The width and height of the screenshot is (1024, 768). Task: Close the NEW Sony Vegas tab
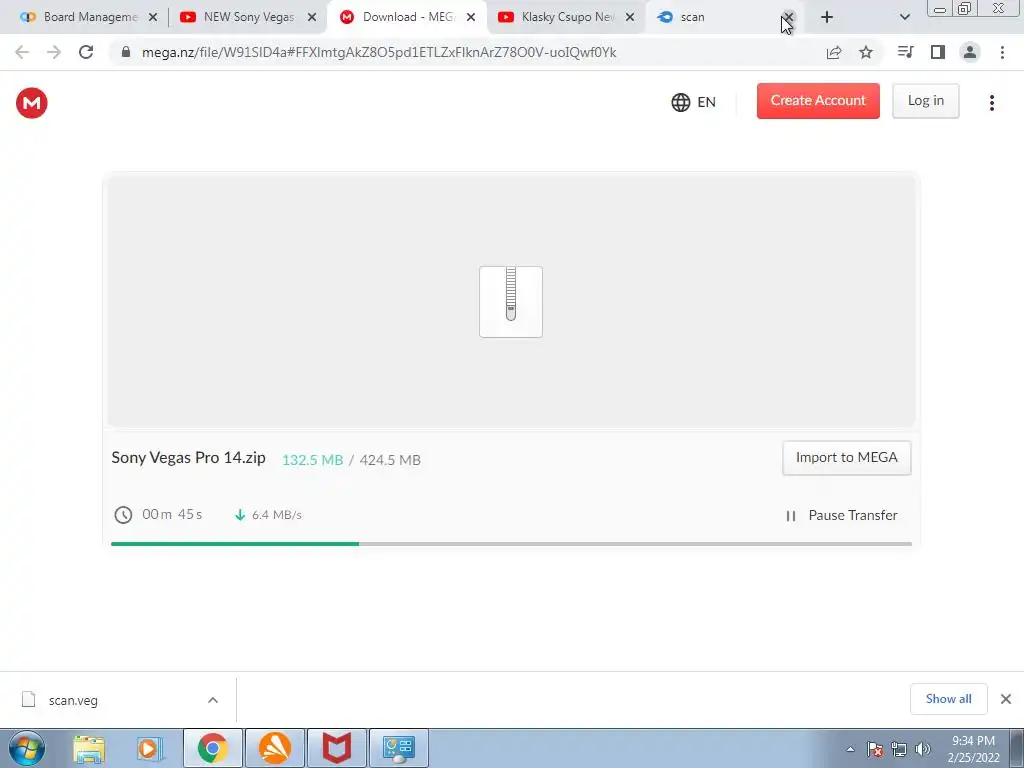[x=312, y=18]
